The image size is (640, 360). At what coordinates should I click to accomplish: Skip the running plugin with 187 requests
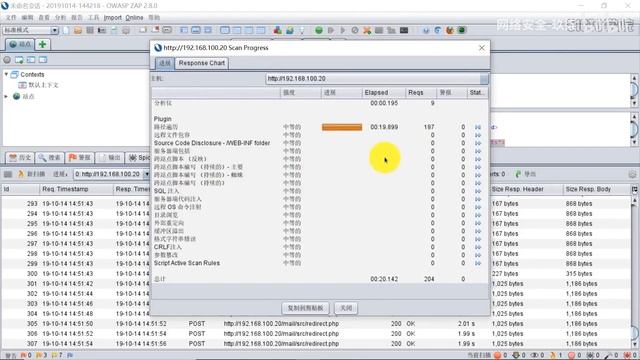[478, 127]
